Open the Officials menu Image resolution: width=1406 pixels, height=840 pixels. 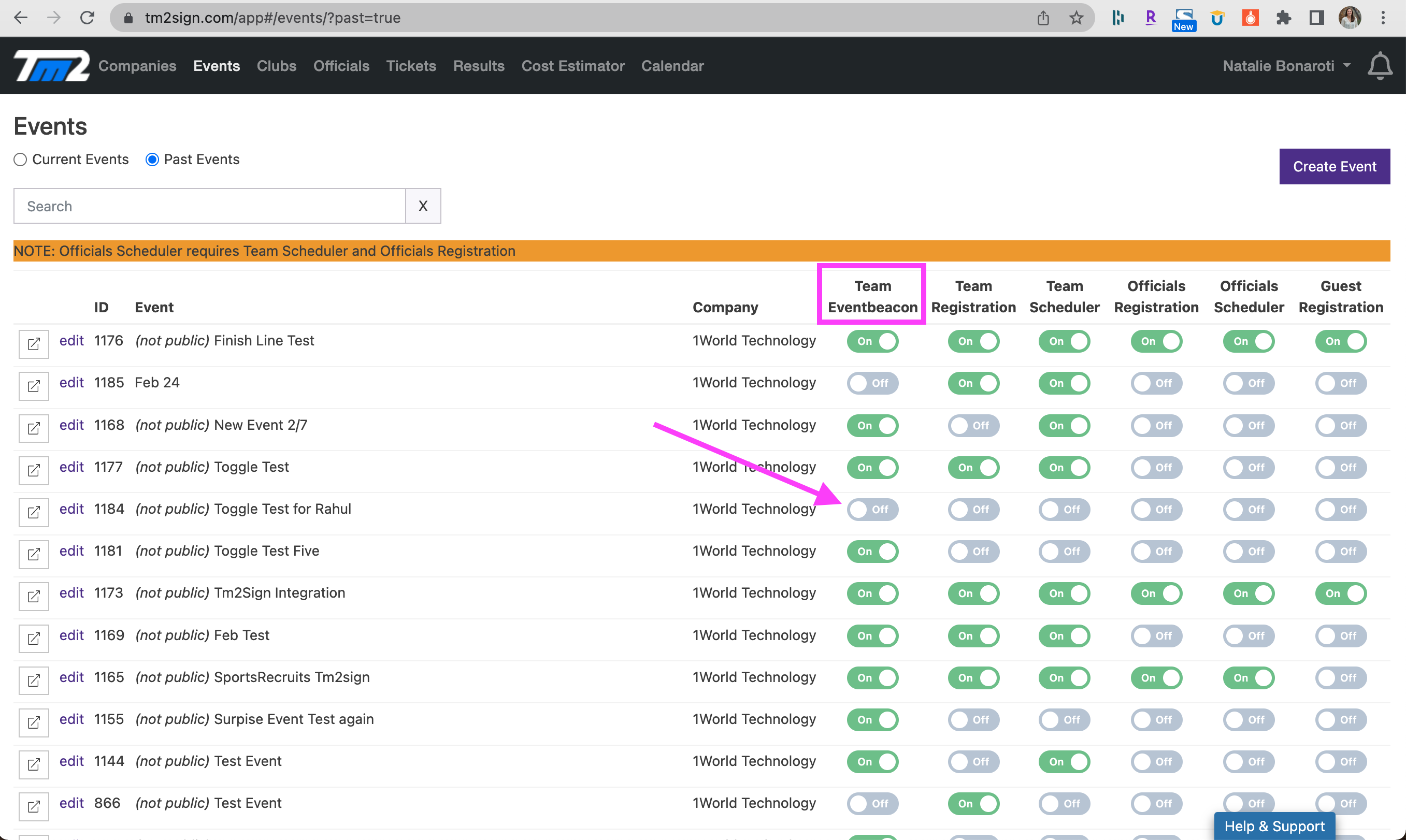(341, 66)
